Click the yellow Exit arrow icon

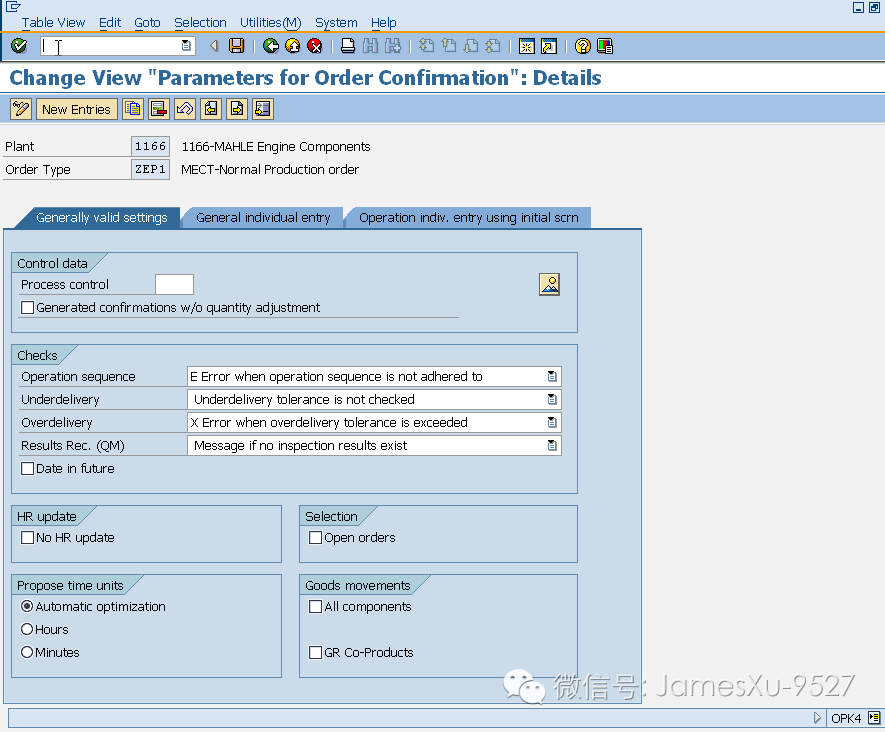pos(293,46)
